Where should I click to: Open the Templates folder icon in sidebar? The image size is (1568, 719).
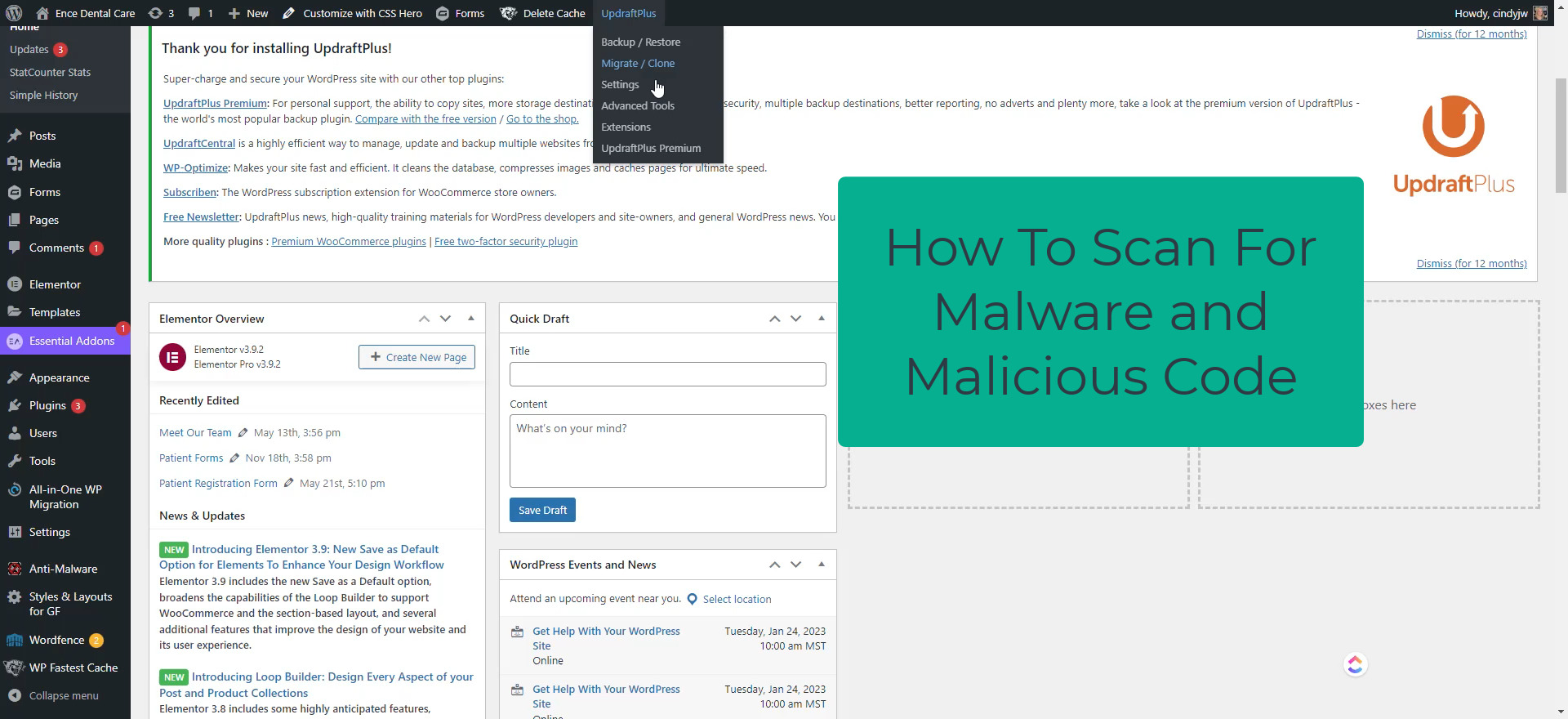tap(15, 312)
